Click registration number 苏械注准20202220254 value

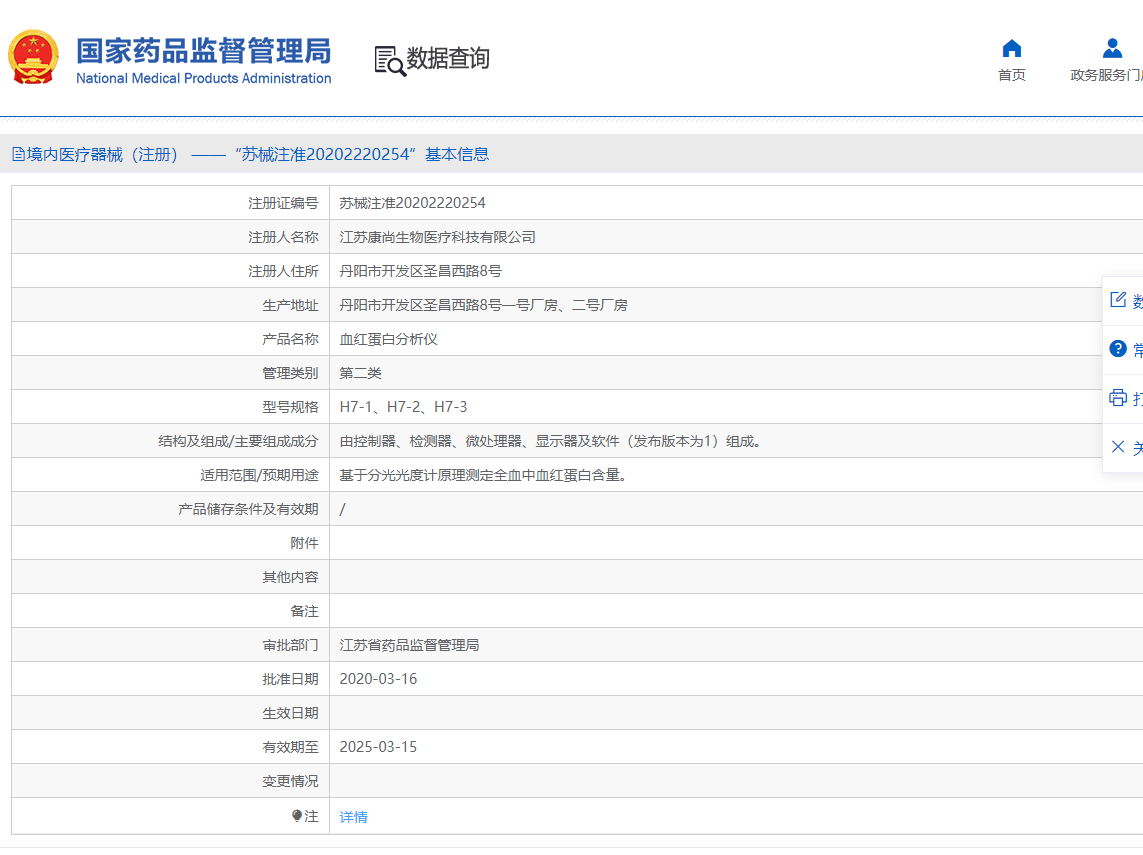pos(413,203)
